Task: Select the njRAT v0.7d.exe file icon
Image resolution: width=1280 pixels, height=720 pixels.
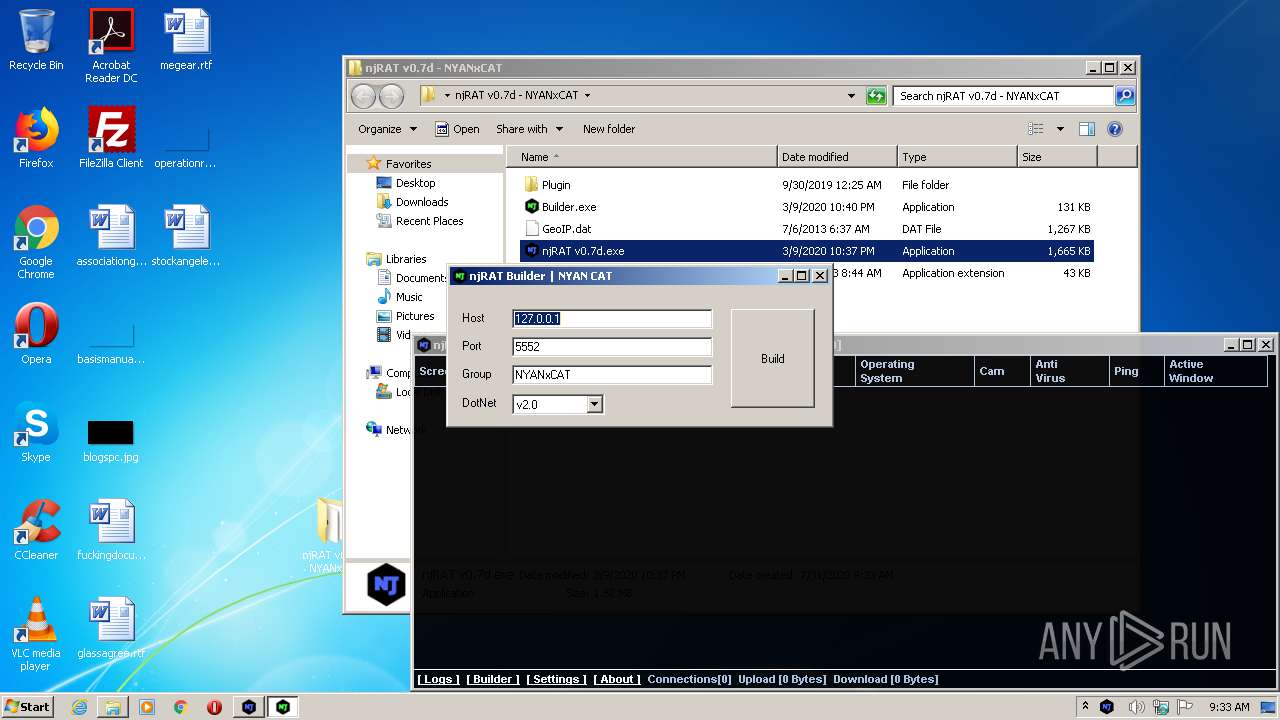Action: [532, 251]
